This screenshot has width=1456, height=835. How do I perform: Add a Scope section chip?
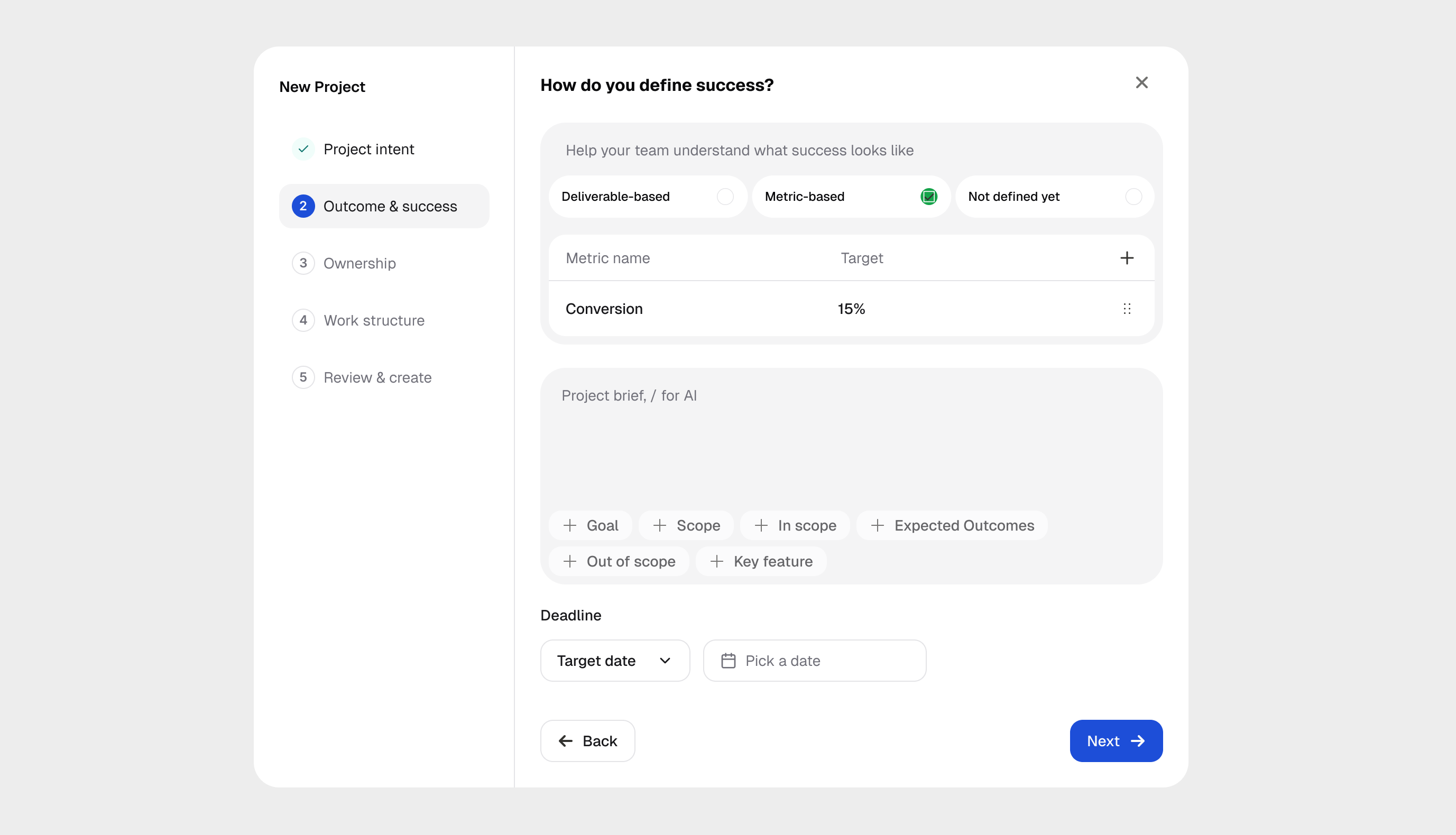pyautogui.click(x=686, y=525)
